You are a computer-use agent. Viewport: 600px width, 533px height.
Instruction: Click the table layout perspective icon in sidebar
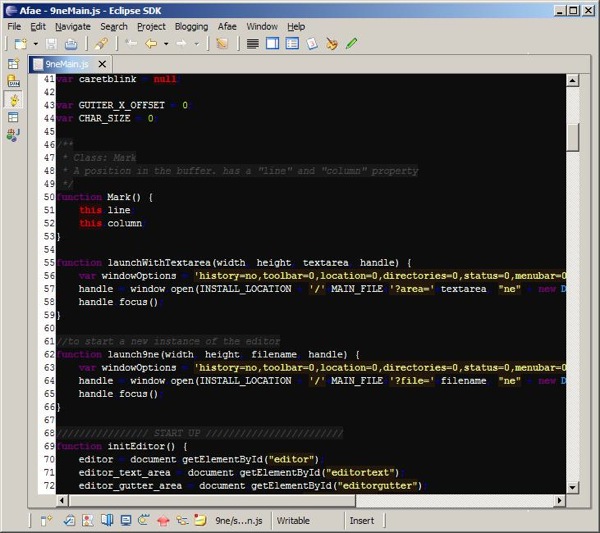(x=13, y=117)
